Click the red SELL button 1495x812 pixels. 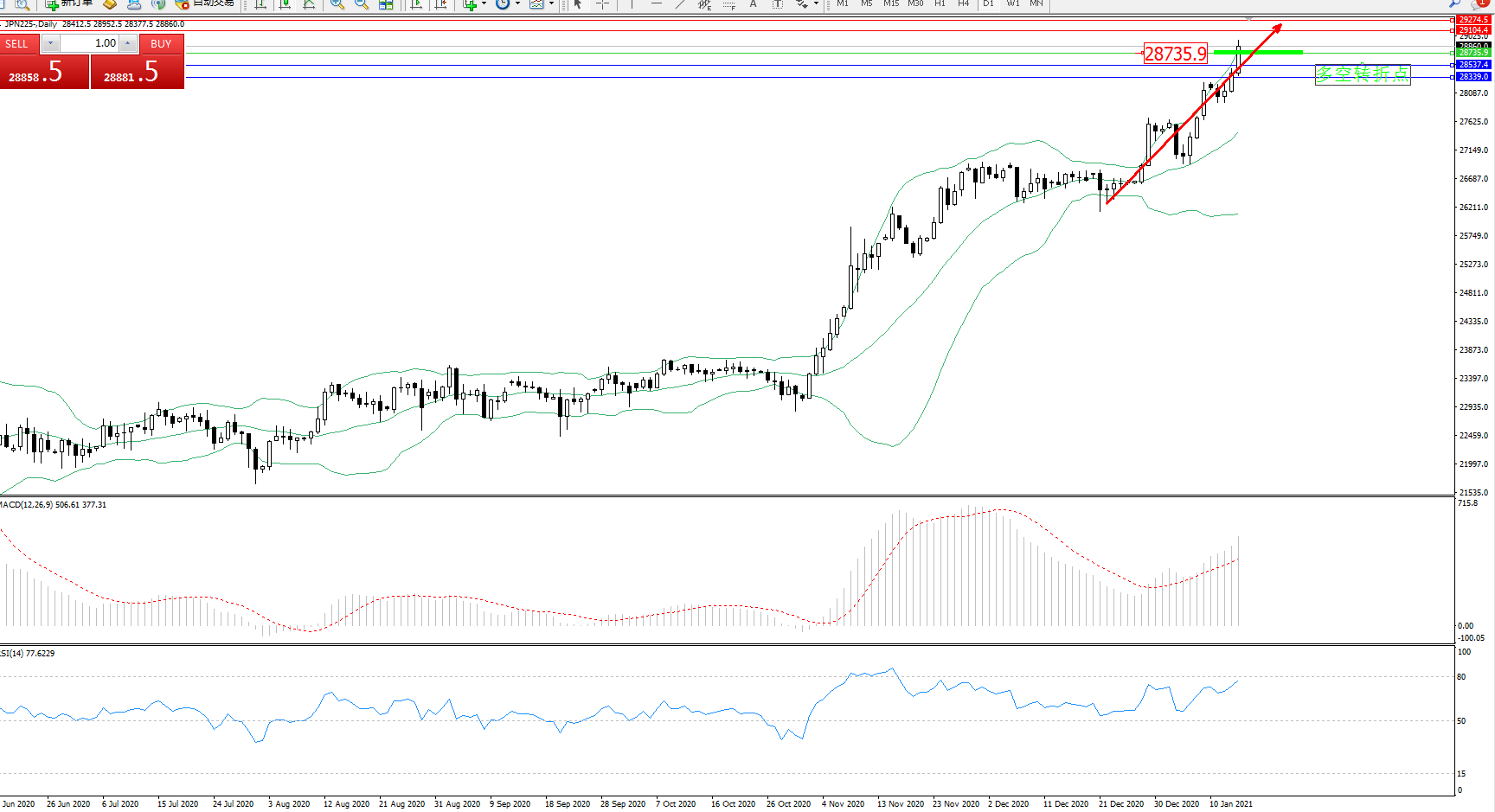44,72
